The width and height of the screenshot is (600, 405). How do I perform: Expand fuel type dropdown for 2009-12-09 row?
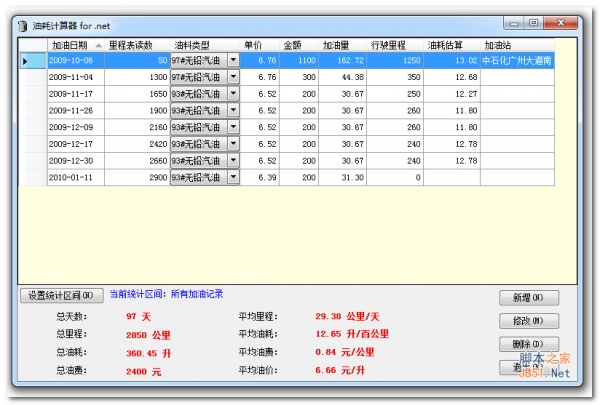(233, 128)
